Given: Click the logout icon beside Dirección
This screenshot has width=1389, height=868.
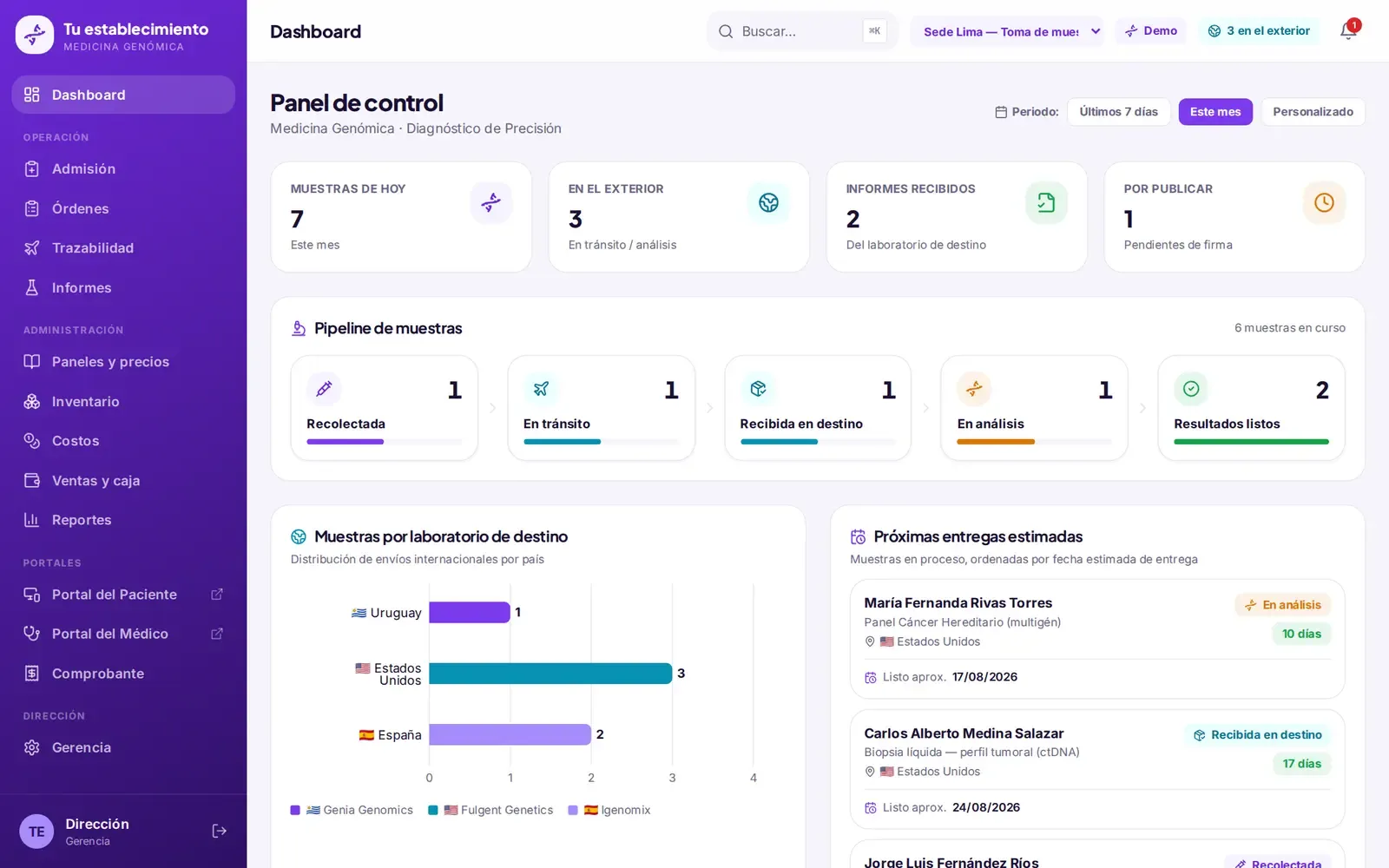Looking at the screenshot, I should [x=220, y=831].
